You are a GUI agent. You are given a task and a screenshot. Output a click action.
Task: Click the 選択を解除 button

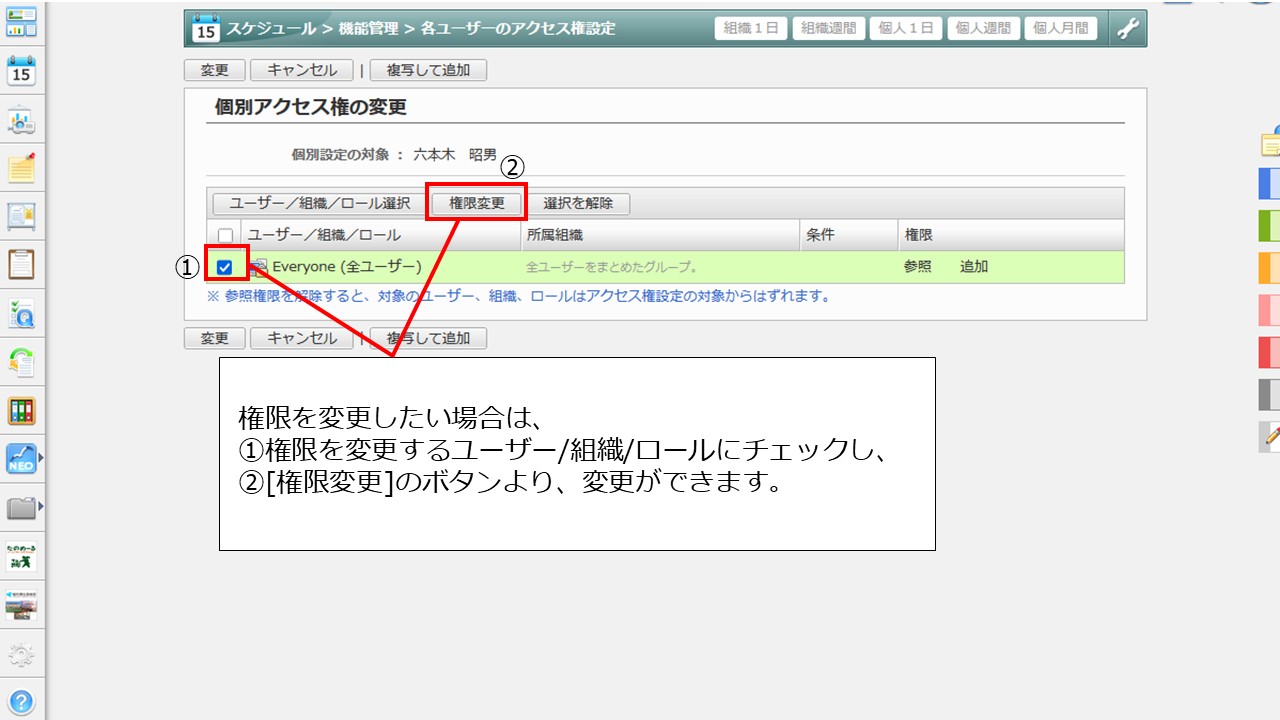pos(578,203)
